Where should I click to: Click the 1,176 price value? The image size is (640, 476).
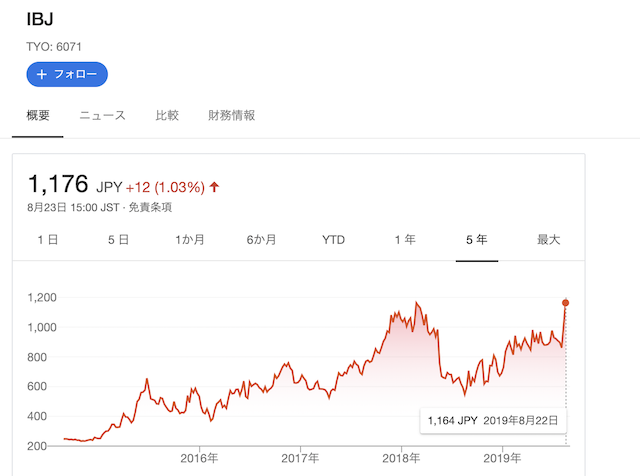click(58, 184)
